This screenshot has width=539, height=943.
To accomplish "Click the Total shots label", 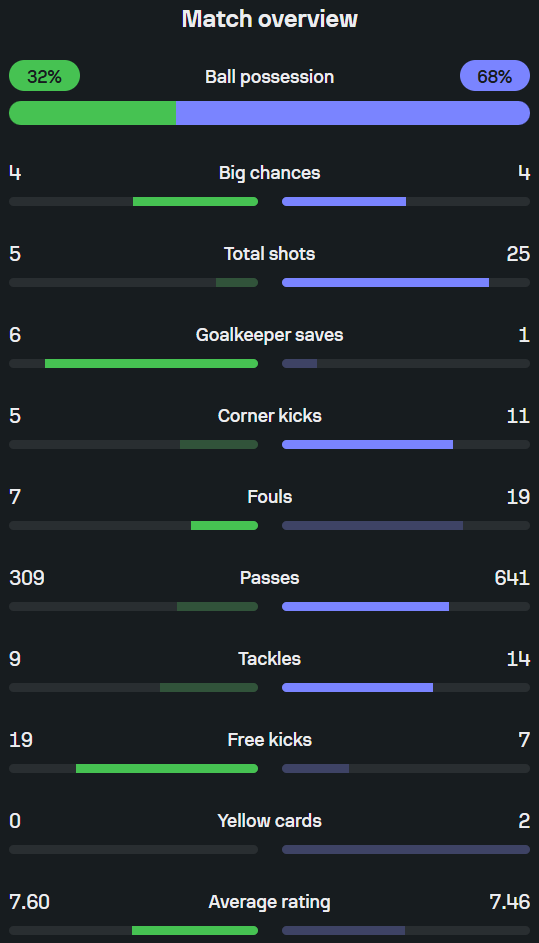I will click(x=270, y=254).
